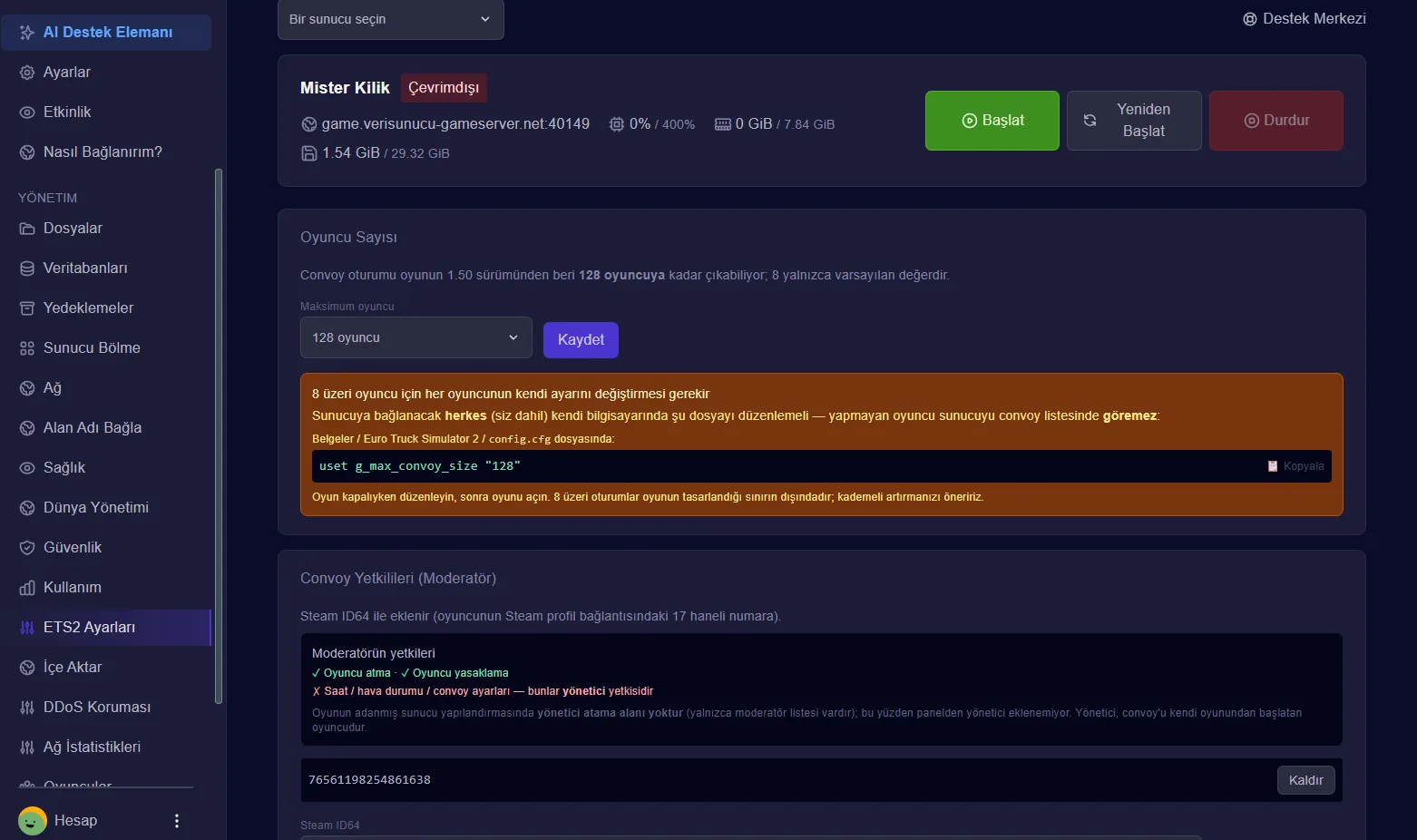The width and height of the screenshot is (1417, 840).
Task: Click the Kullanım bar chart icon
Action: pos(27,588)
